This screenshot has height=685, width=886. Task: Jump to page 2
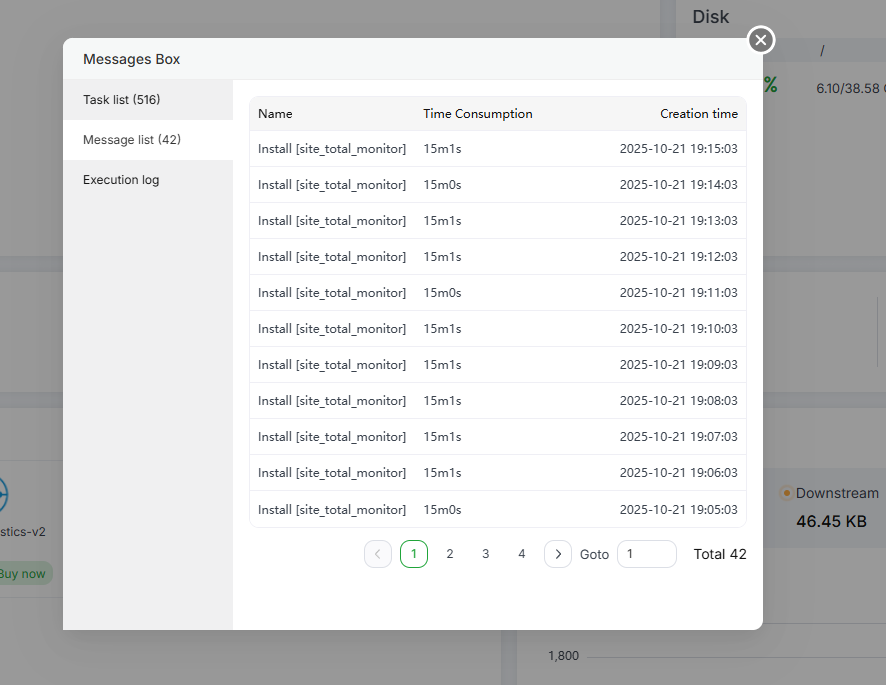pos(450,554)
